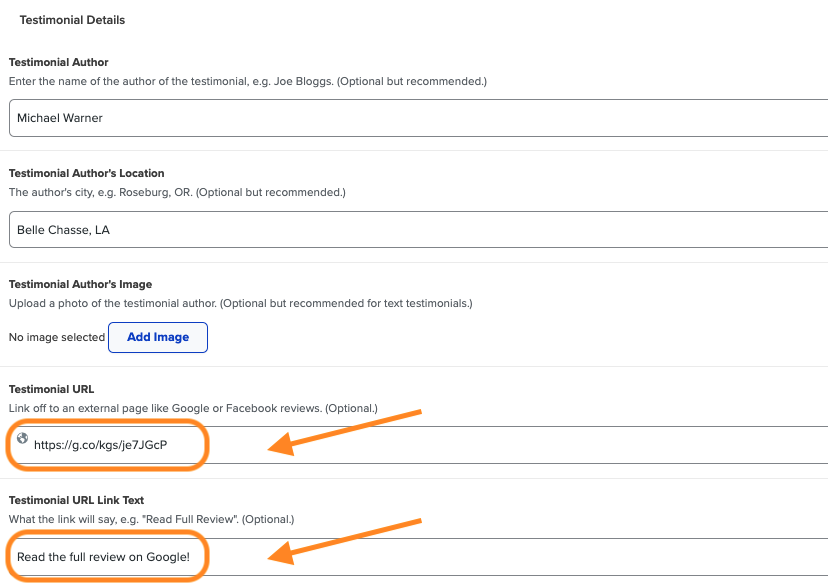This screenshot has width=828, height=586.
Task: Click the orange arrow pointing at the URL
Action: point(344,432)
